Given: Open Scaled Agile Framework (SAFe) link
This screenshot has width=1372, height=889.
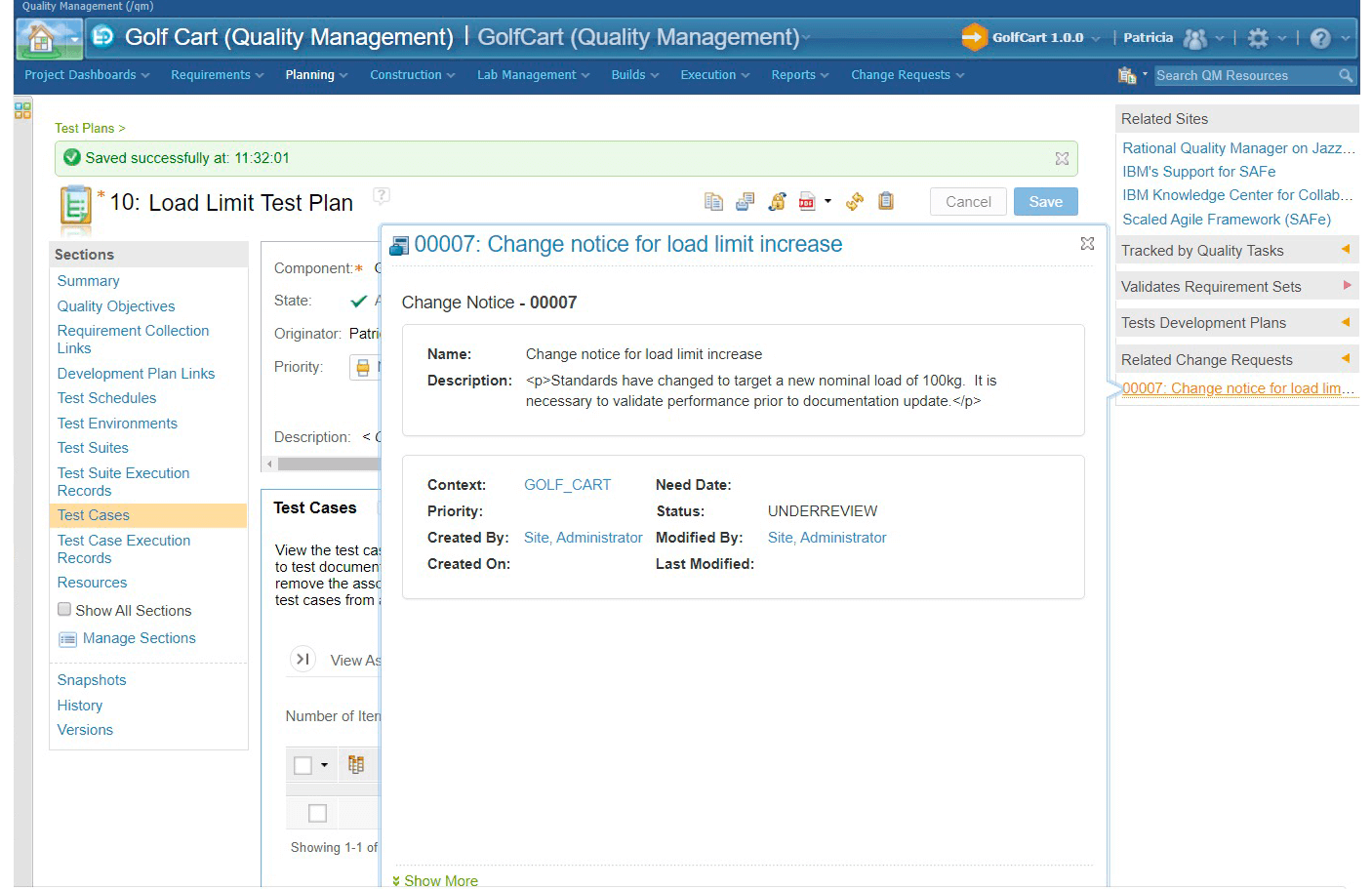Looking at the screenshot, I should 1227,220.
